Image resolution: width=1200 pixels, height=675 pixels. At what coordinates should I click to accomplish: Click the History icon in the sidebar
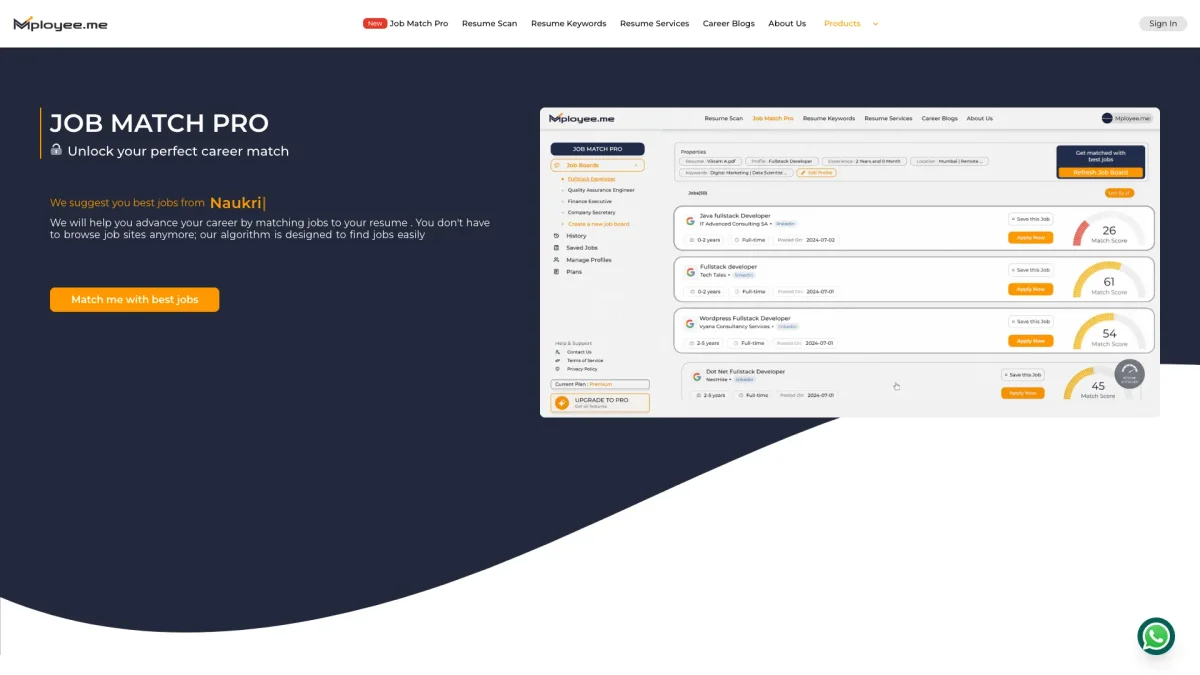[556, 236]
